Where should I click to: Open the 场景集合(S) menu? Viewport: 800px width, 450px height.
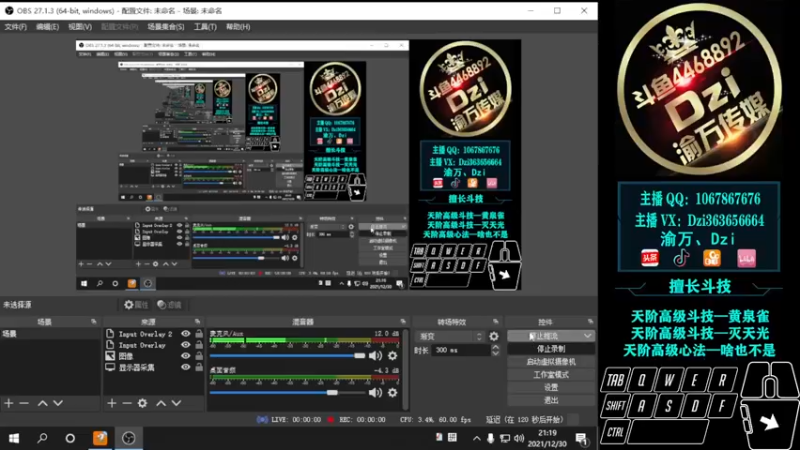[166, 27]
